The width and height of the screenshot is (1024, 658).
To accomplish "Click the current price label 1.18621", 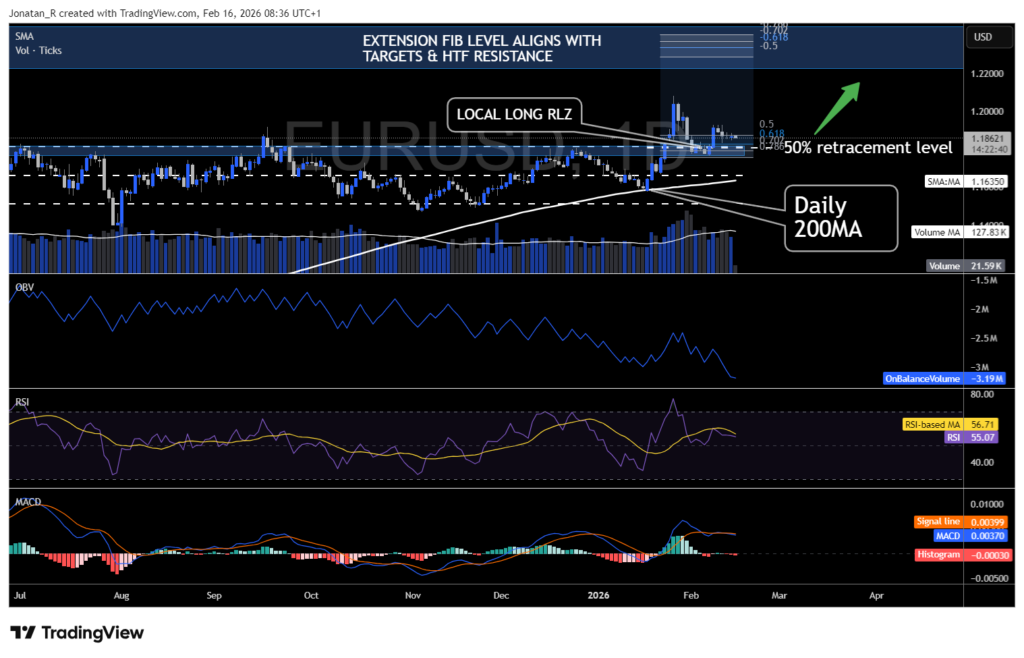I will click(x=988, y=137).
